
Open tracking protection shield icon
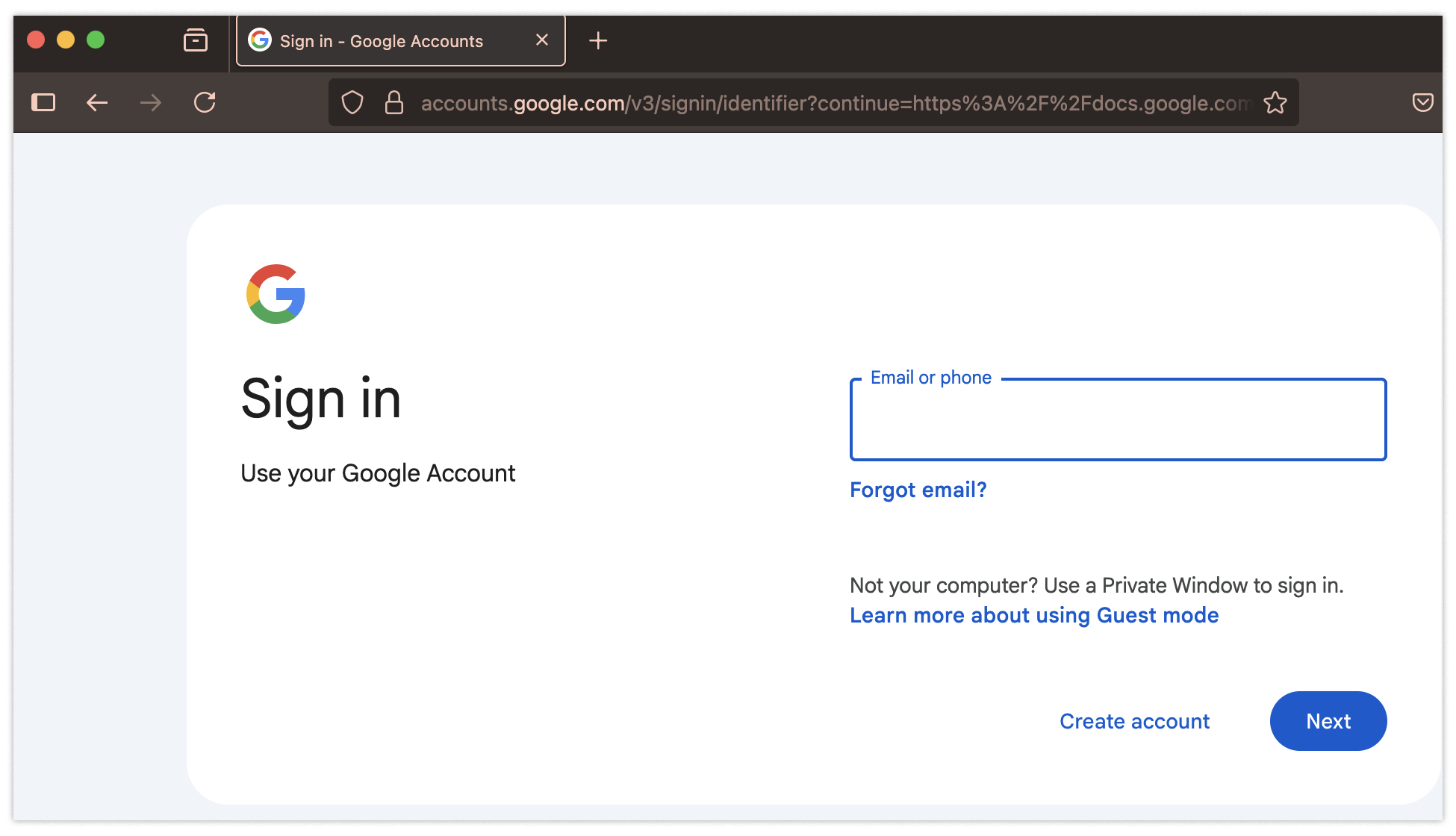[352, 102]
